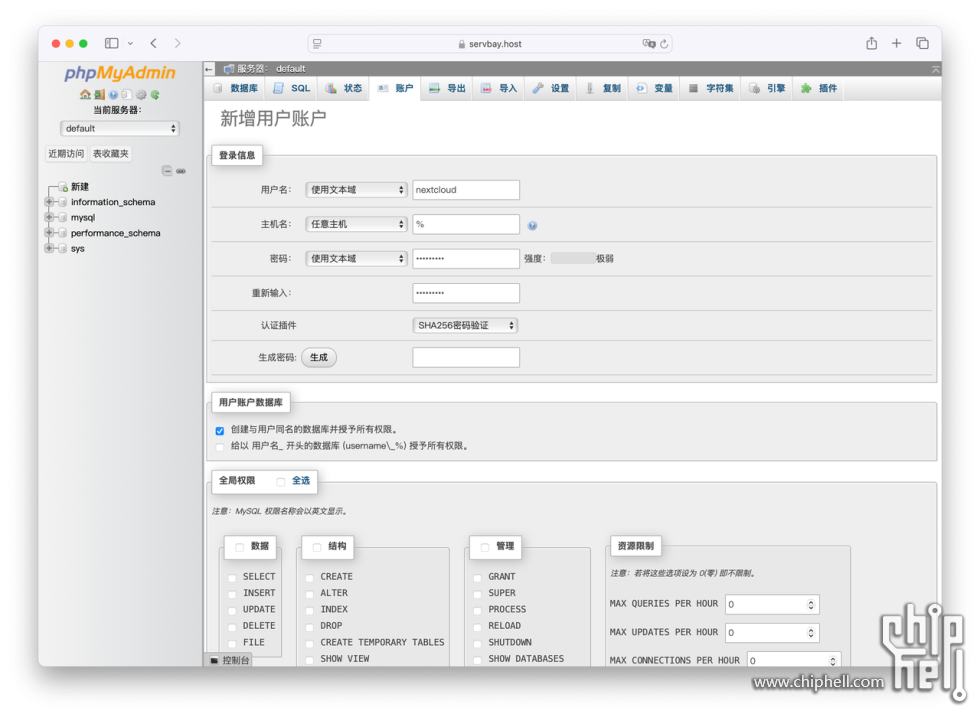Open the 导入 (Import) tab
980x717 pixels.
(x=499, y=88)
